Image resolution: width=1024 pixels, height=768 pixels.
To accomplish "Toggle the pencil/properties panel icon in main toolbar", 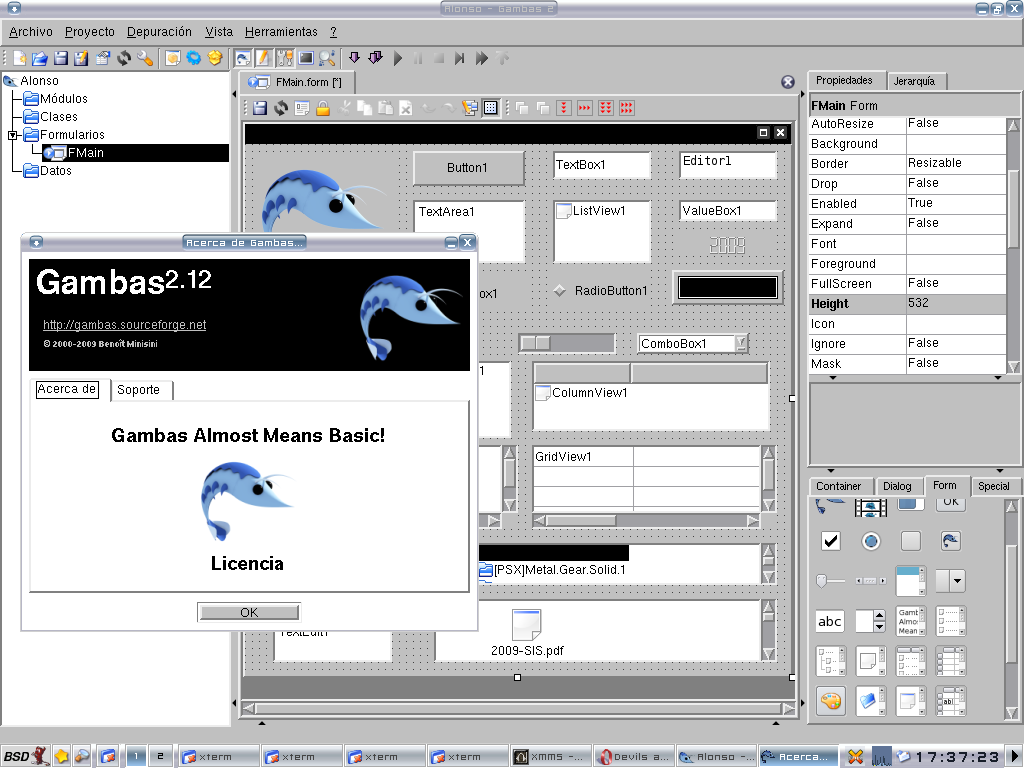I will (x=263, y=58).
